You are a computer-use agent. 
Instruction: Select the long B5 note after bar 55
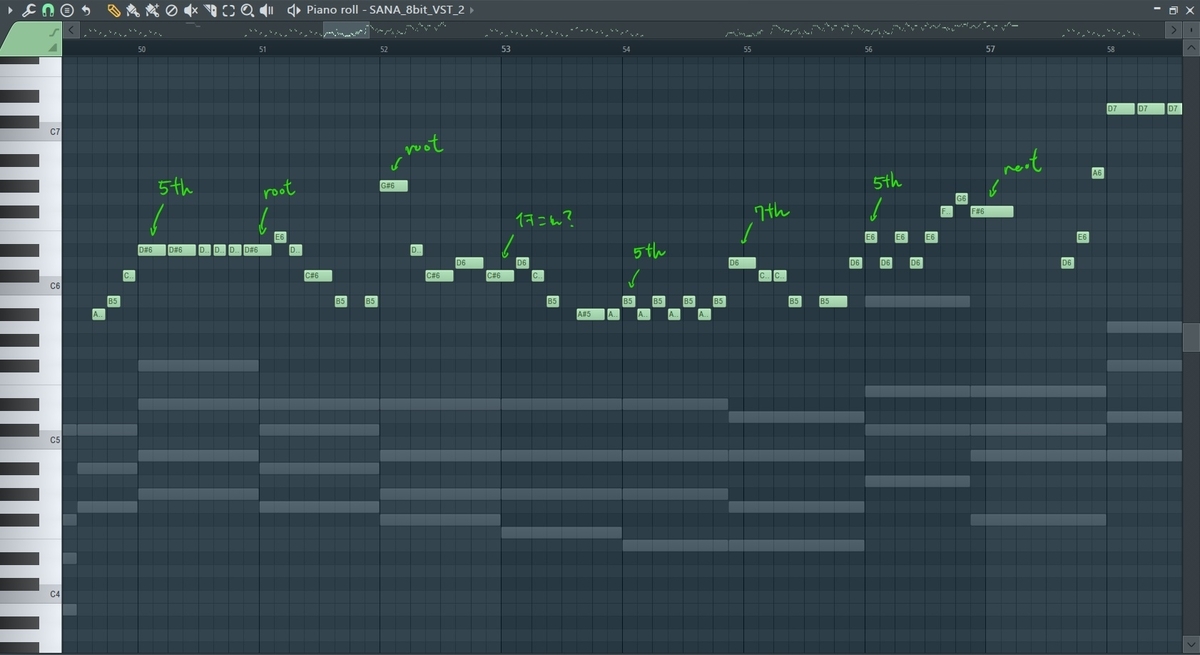pos(833,301)
